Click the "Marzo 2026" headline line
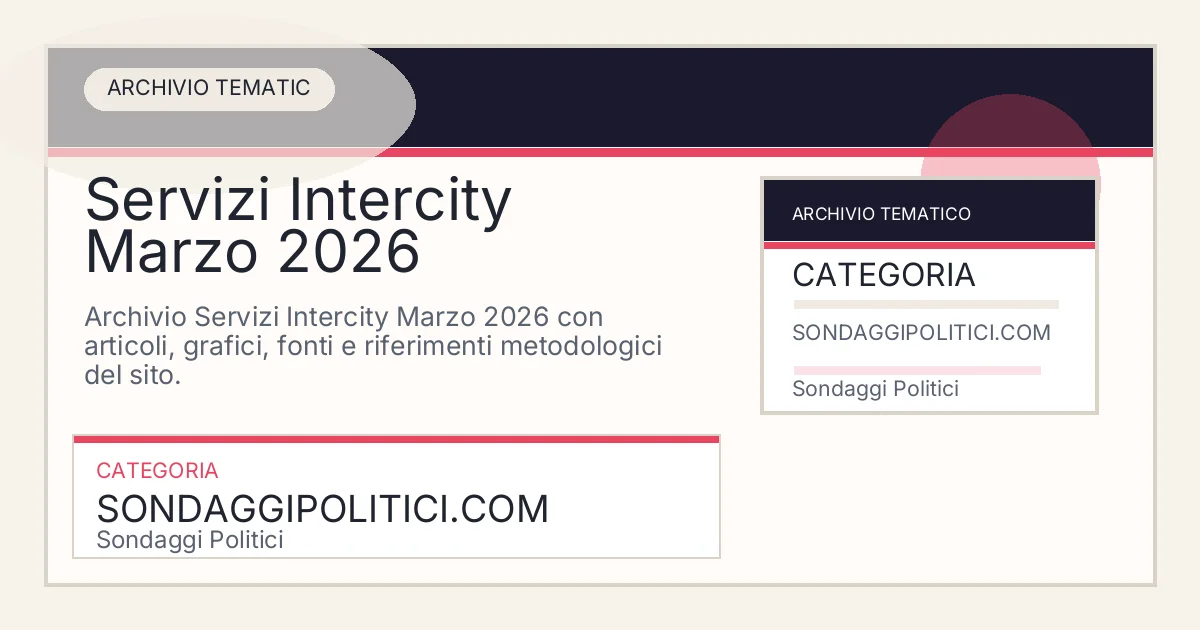This screenshot has height=630, width=1200. (x=252, y=252)
